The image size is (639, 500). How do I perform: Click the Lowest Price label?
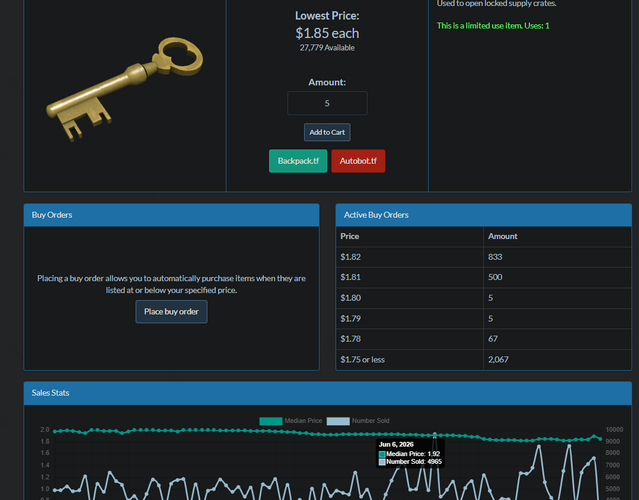tap(327, 16)
